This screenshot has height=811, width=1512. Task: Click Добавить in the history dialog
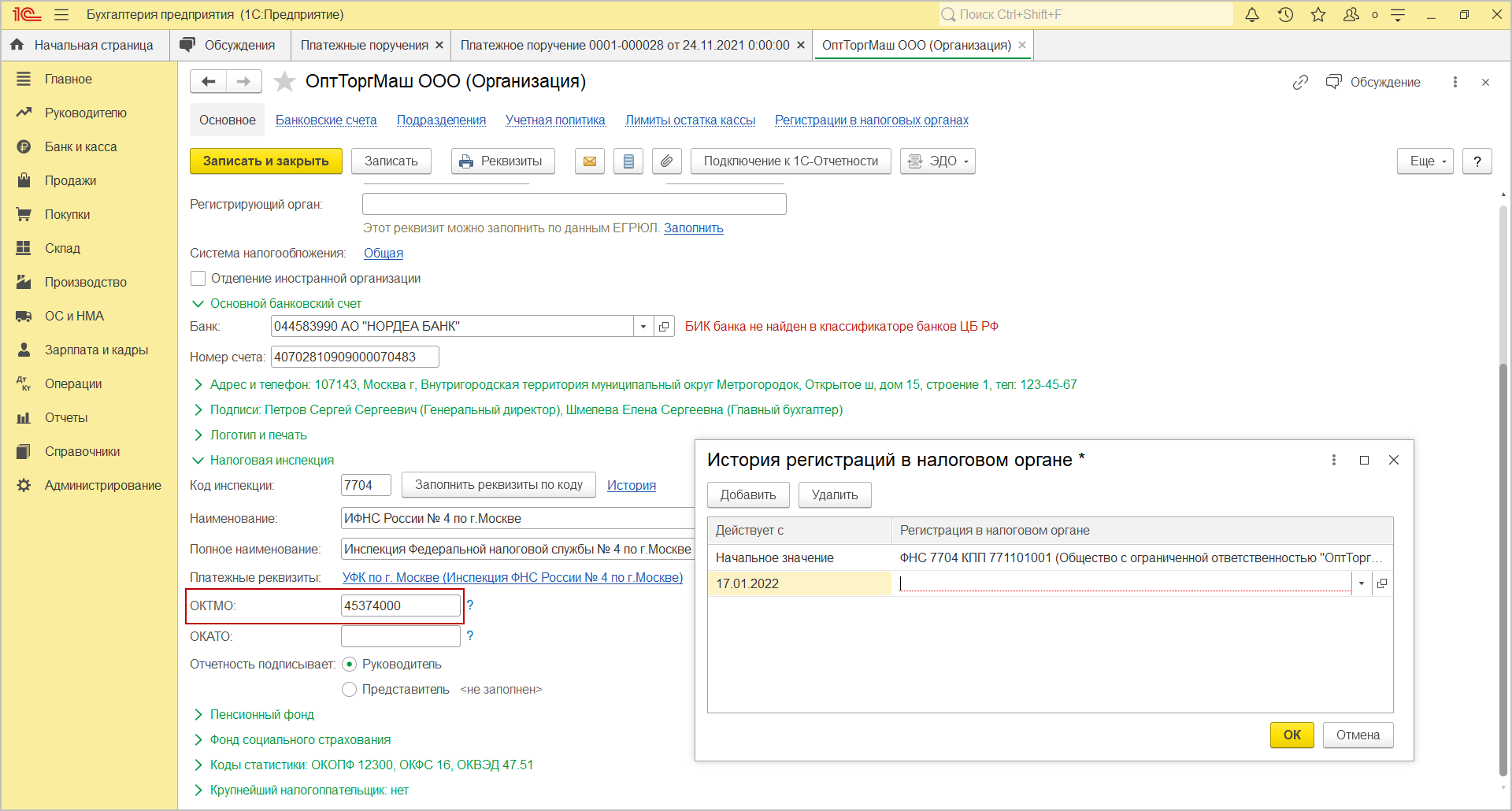(x=748, y=495)
